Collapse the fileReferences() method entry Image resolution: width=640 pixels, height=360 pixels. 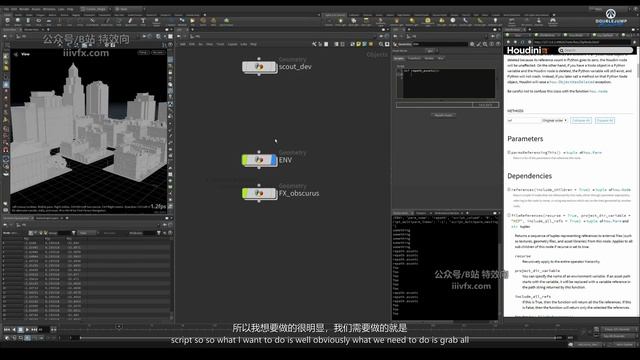pos(509,215)
